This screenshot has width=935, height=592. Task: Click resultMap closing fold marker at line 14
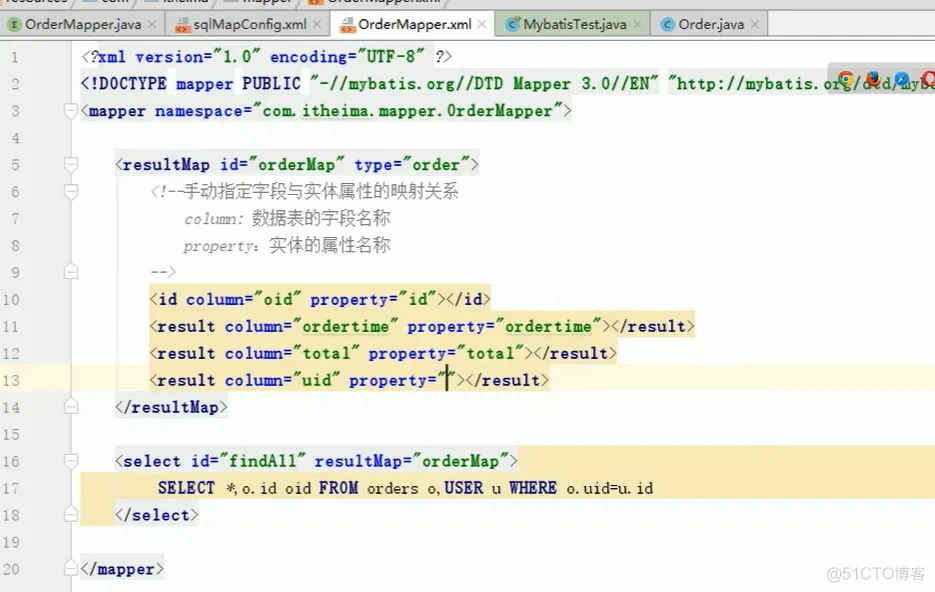click(70, 407)
